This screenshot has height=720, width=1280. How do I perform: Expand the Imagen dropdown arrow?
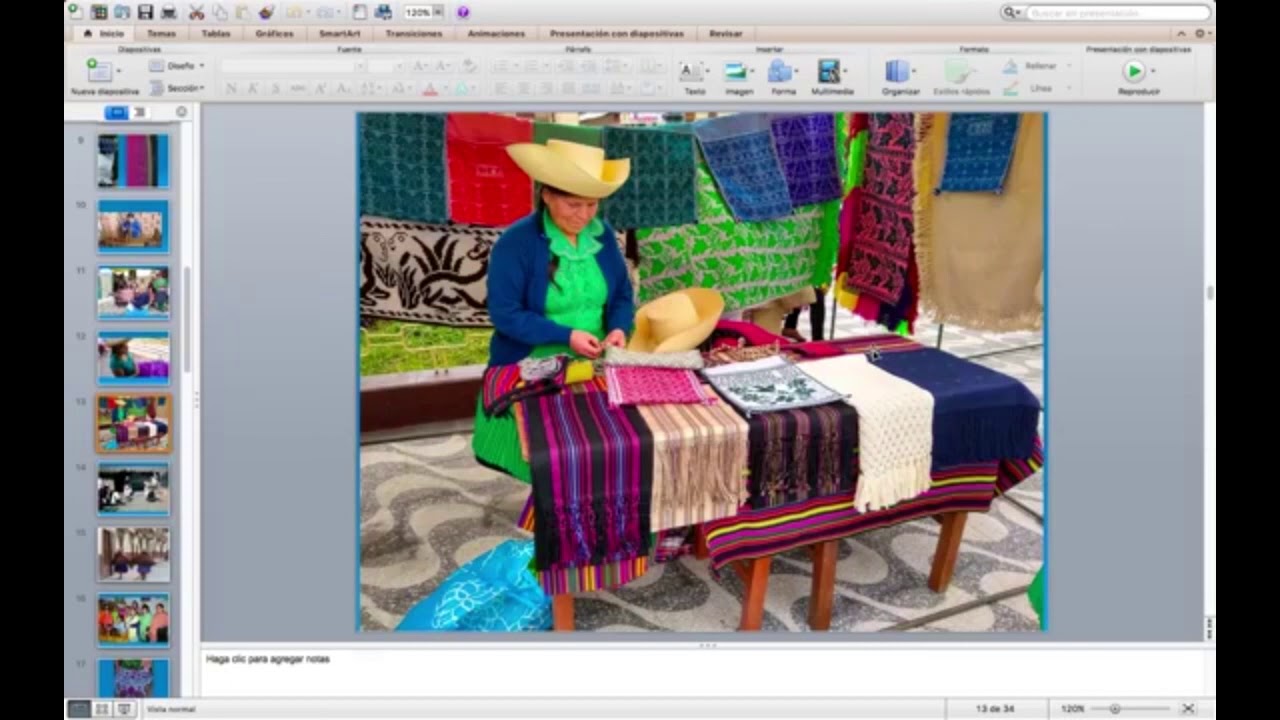(x=753, y=71)
